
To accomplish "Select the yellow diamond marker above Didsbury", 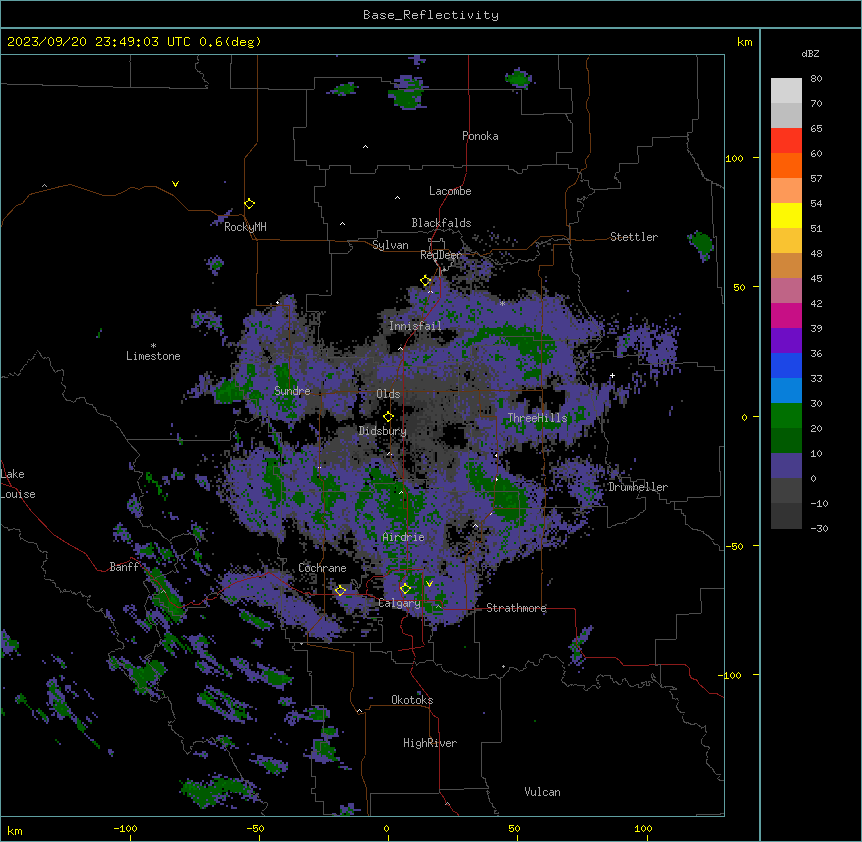I will click(389, 417).
